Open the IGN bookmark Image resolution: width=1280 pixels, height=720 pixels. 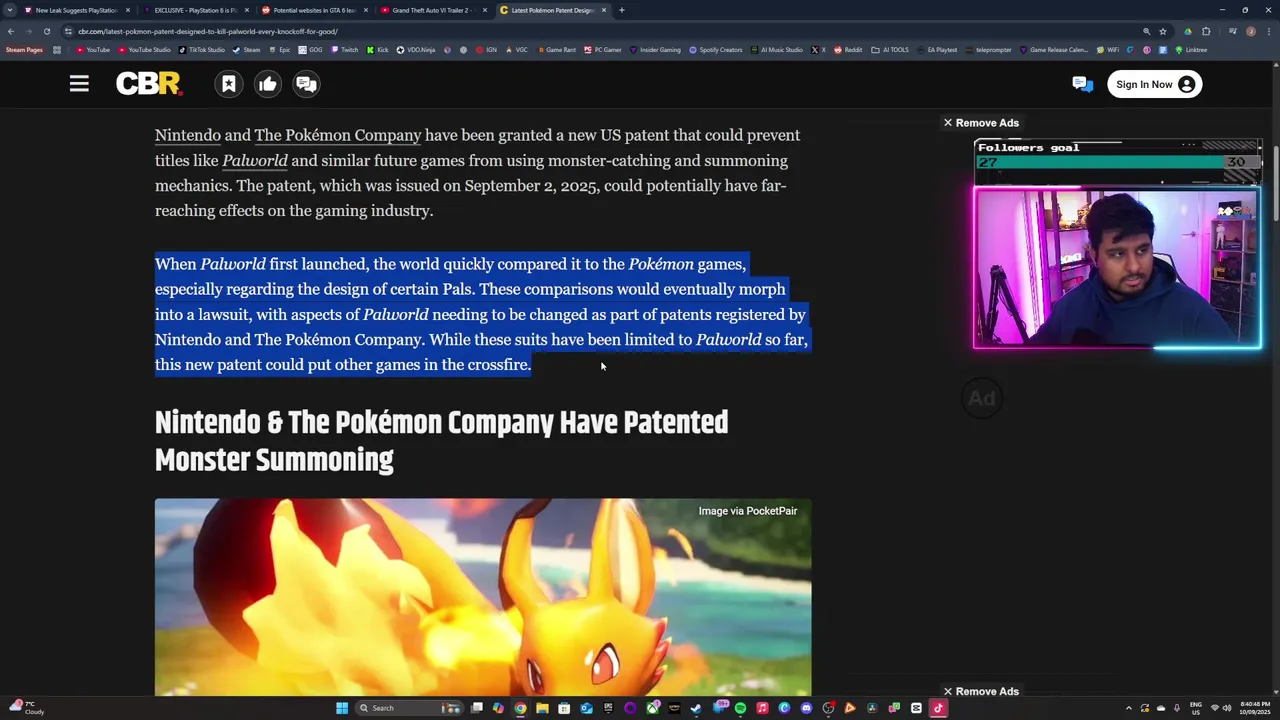tap(486, 50)
